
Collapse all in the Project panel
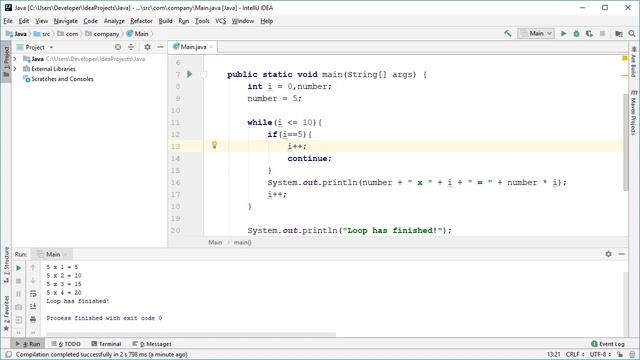coord(131,47)
